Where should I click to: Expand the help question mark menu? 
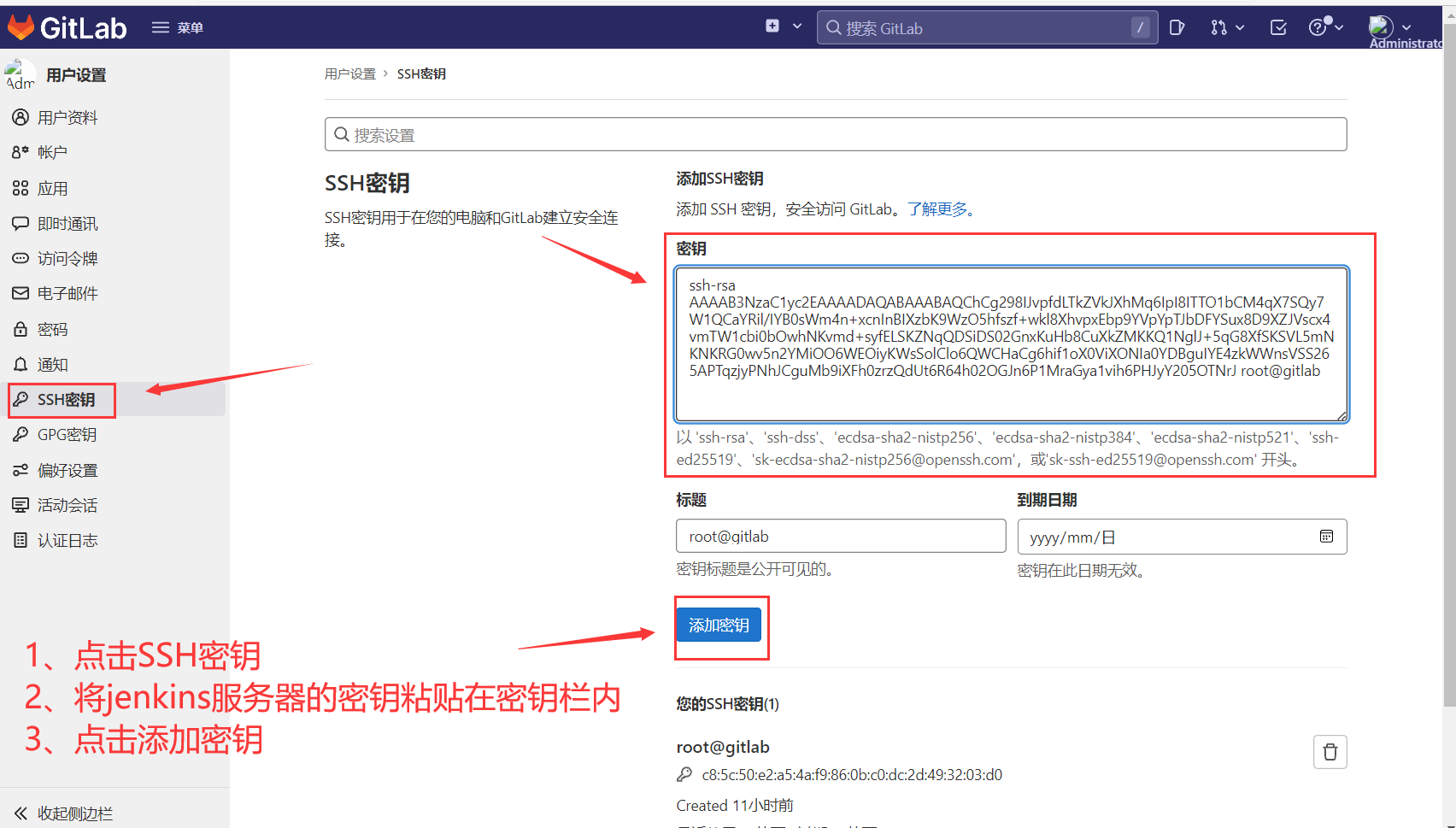point(1326,27)
